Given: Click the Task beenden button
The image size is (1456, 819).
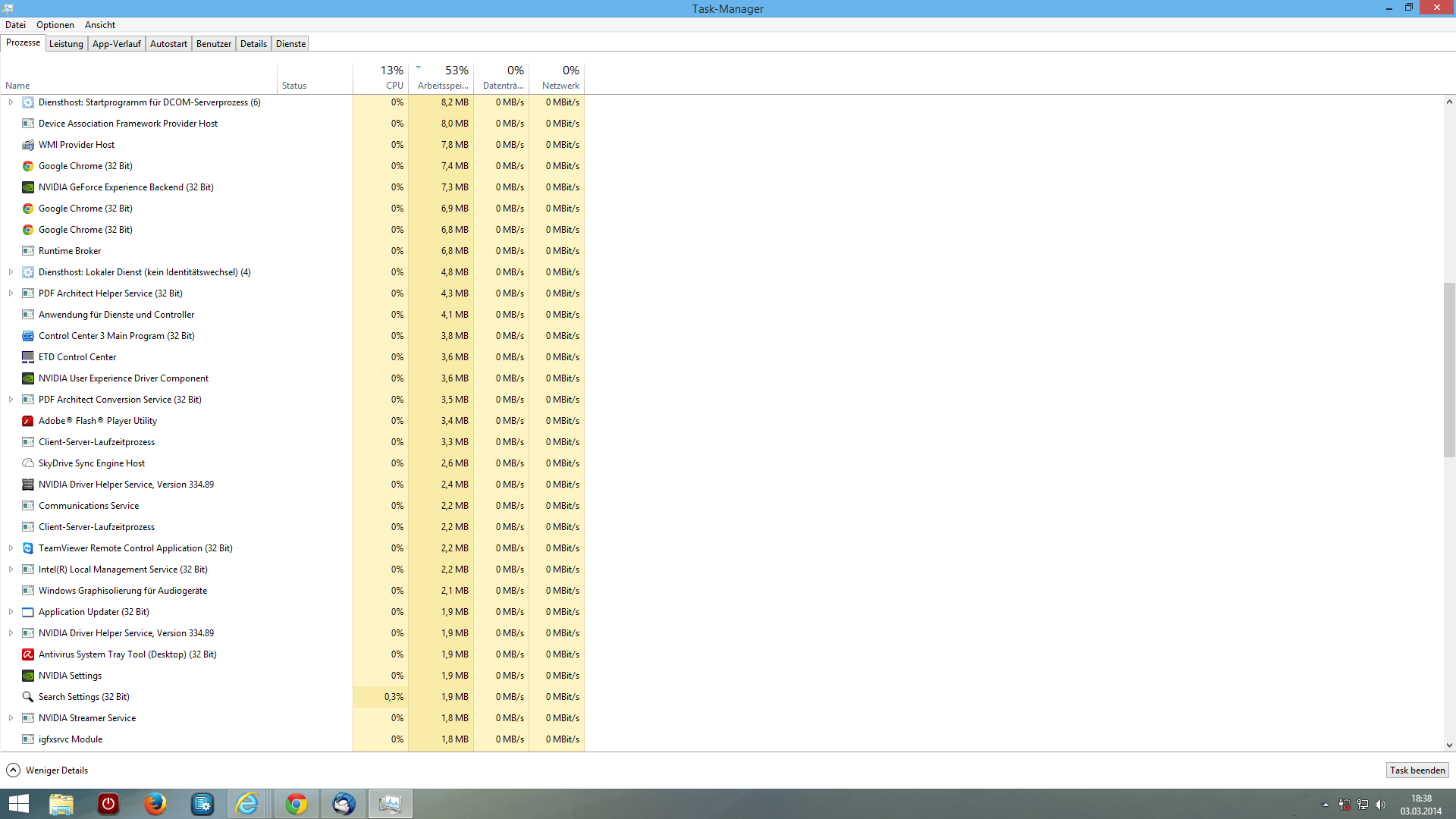Looking at the screenshot, I should [1417, 770].
